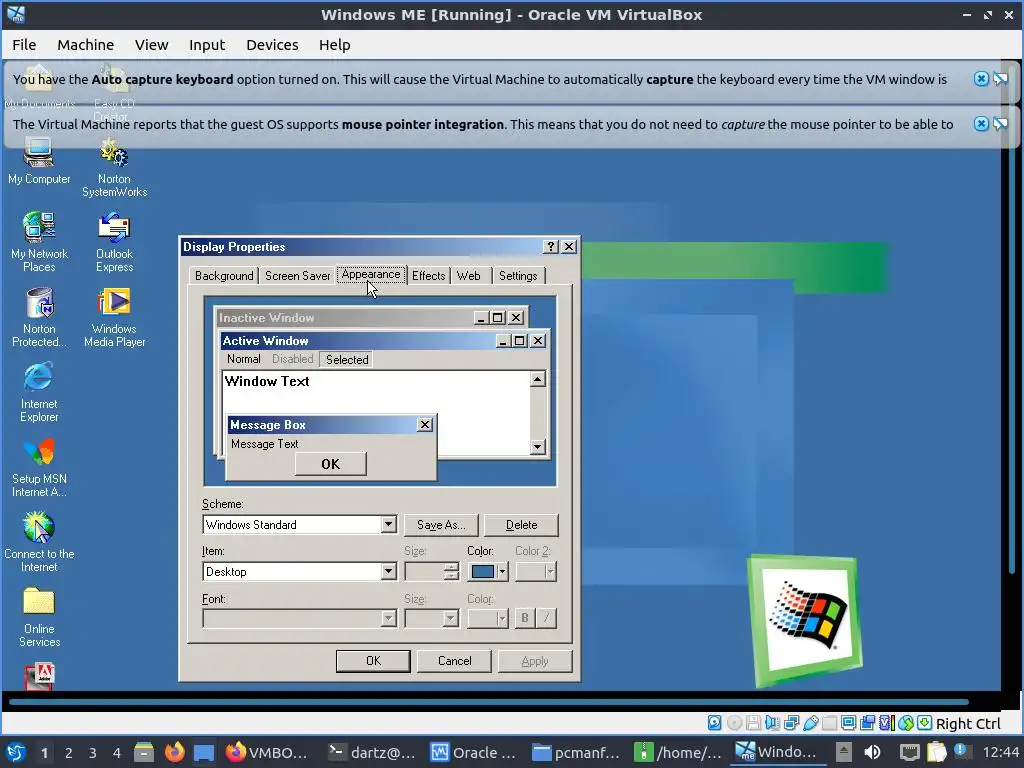Click the preview scrollbar down arrow
The width and height of the screenshot is (1024, 768).
[537, 447]
